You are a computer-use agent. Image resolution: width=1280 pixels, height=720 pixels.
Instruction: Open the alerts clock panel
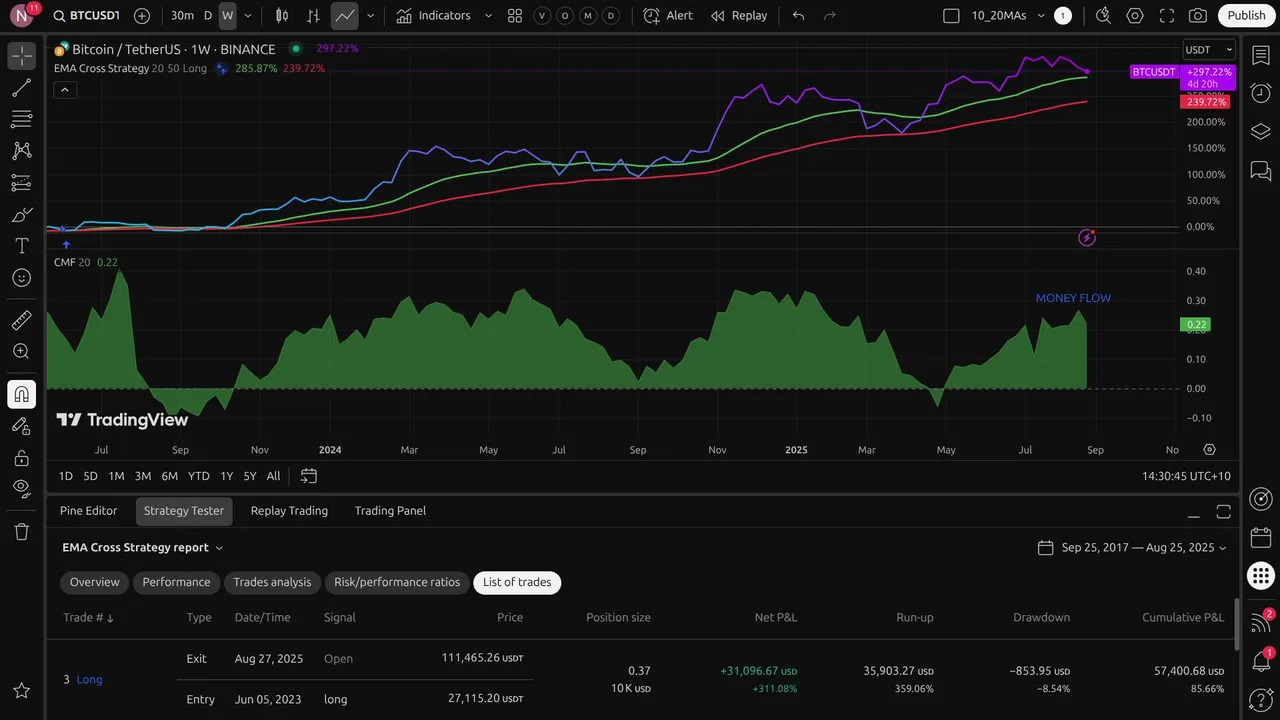coord(1260,94)
